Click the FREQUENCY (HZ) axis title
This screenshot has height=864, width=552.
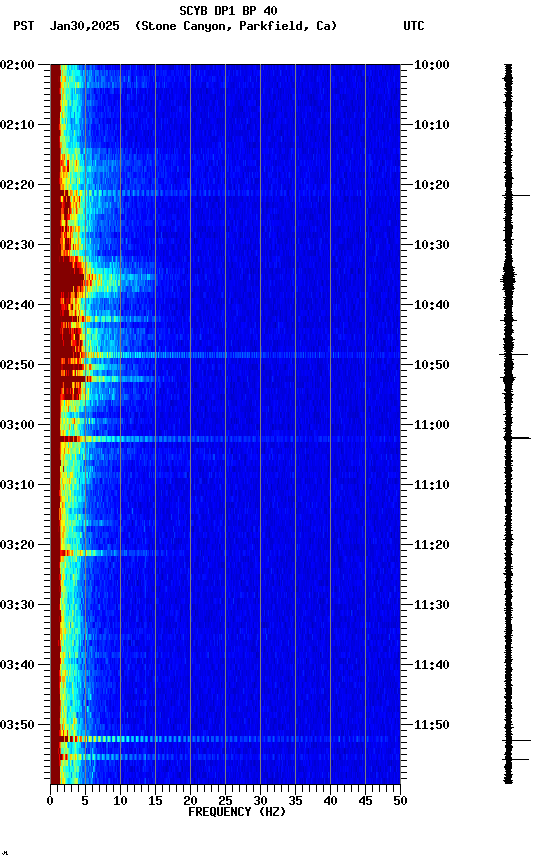click(237, 812)
